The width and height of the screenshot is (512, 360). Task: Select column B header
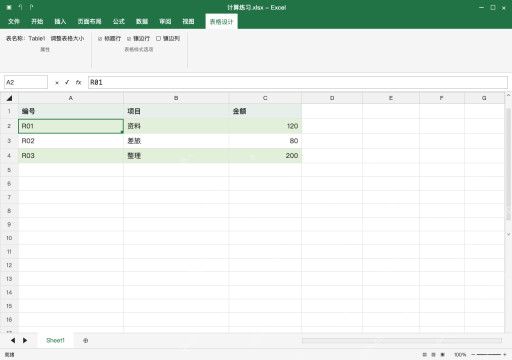click(x=176, y=98)
